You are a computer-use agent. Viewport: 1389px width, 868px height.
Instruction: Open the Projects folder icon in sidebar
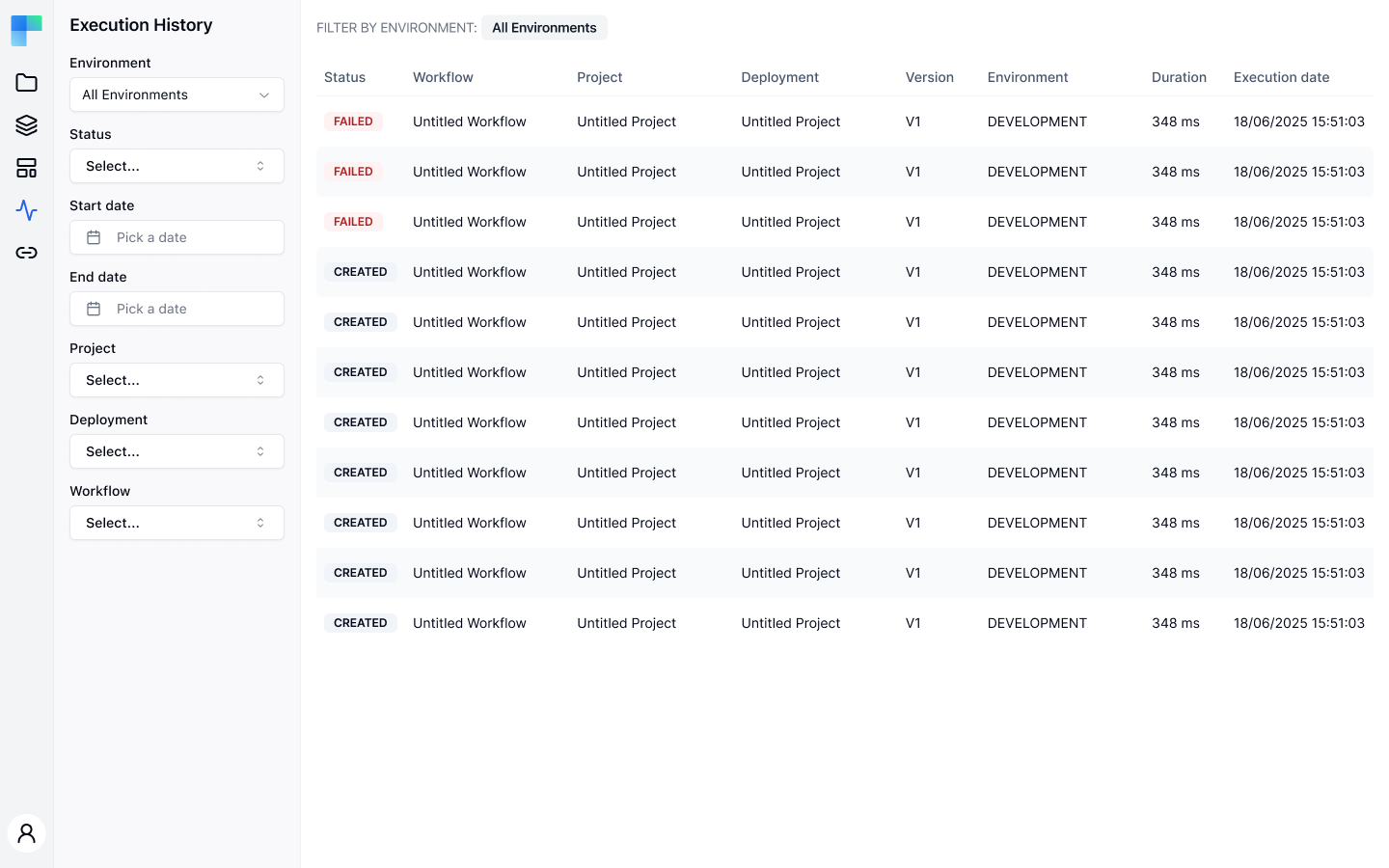26,83
